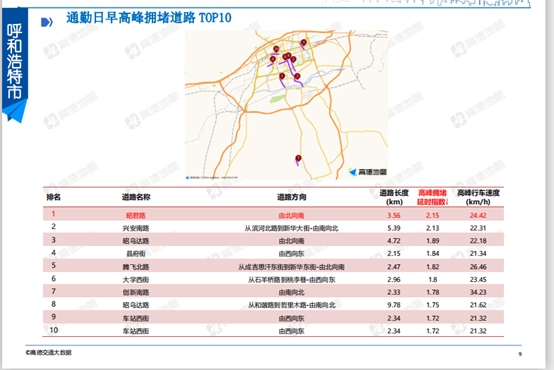The height and width of the screenshot is (370, 554).
Task: Select the road name 兴安南路
Action: pyautogui.click(x=136, y=228)
